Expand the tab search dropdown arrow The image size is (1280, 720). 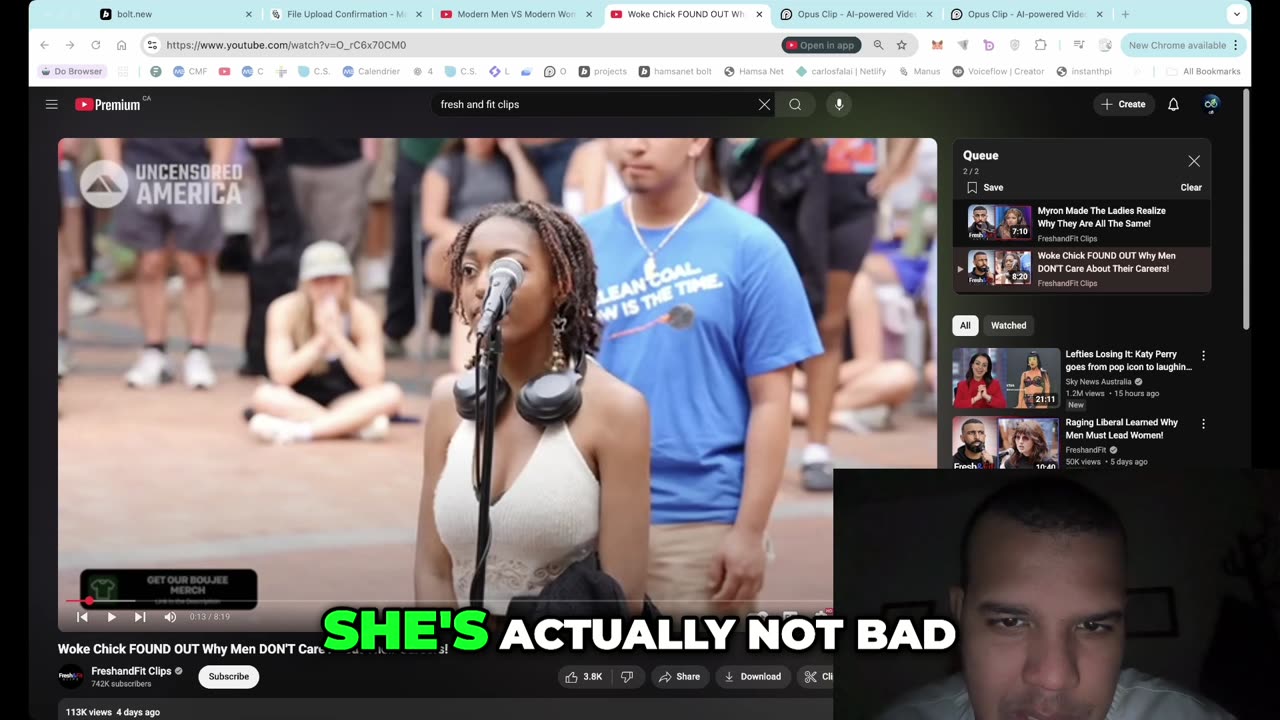(1237, 14)
